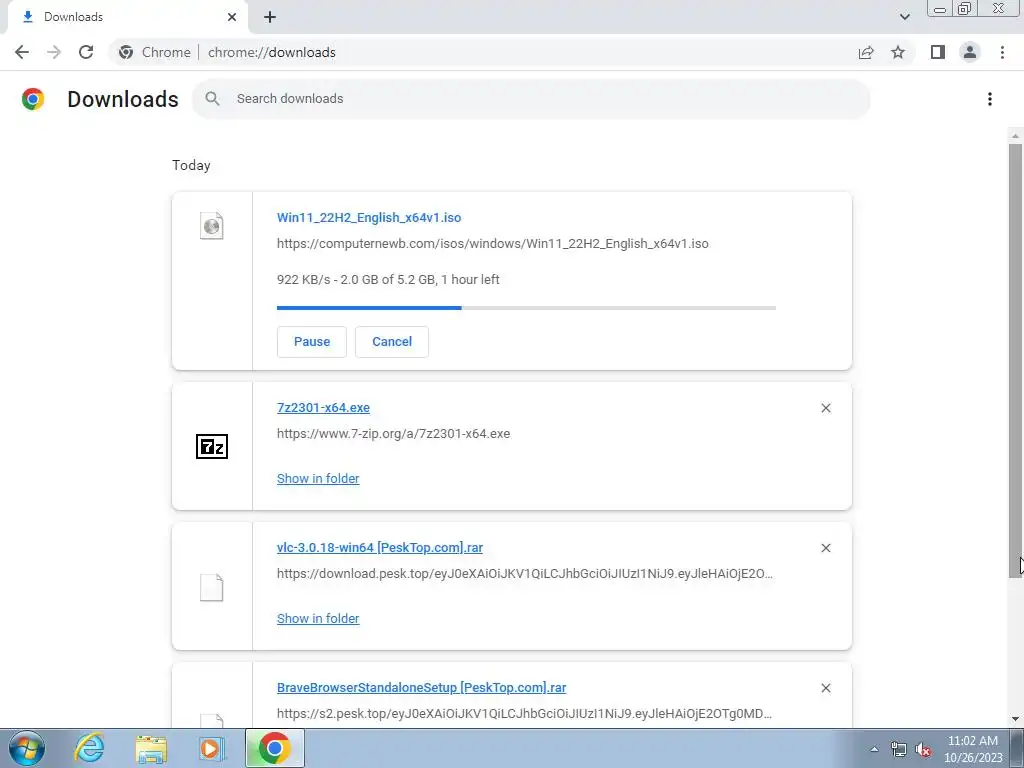
Task: Click the Chrome site info chip
Action: (155, 52)
